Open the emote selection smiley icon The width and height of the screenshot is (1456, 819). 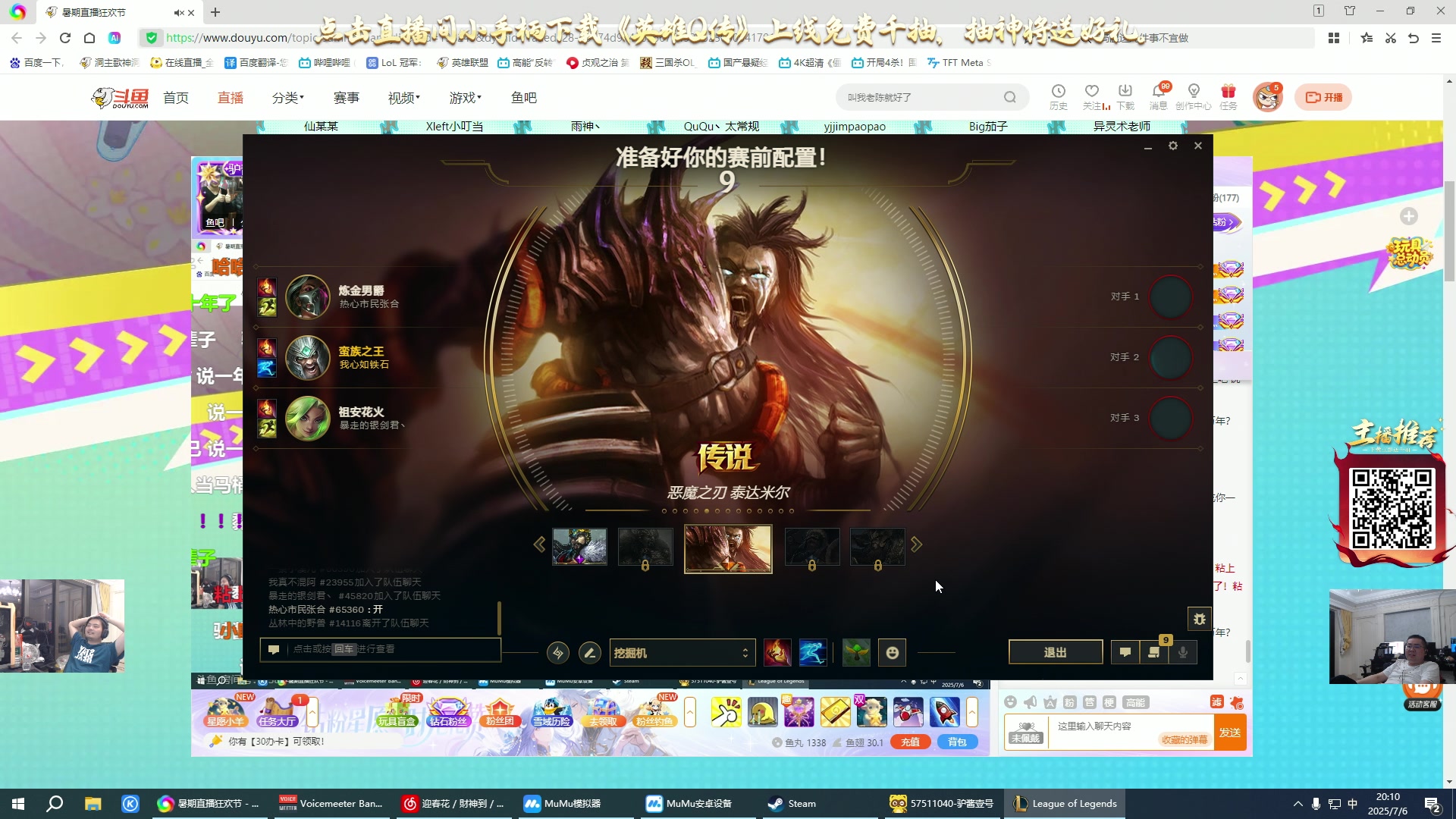coord(893,653)
